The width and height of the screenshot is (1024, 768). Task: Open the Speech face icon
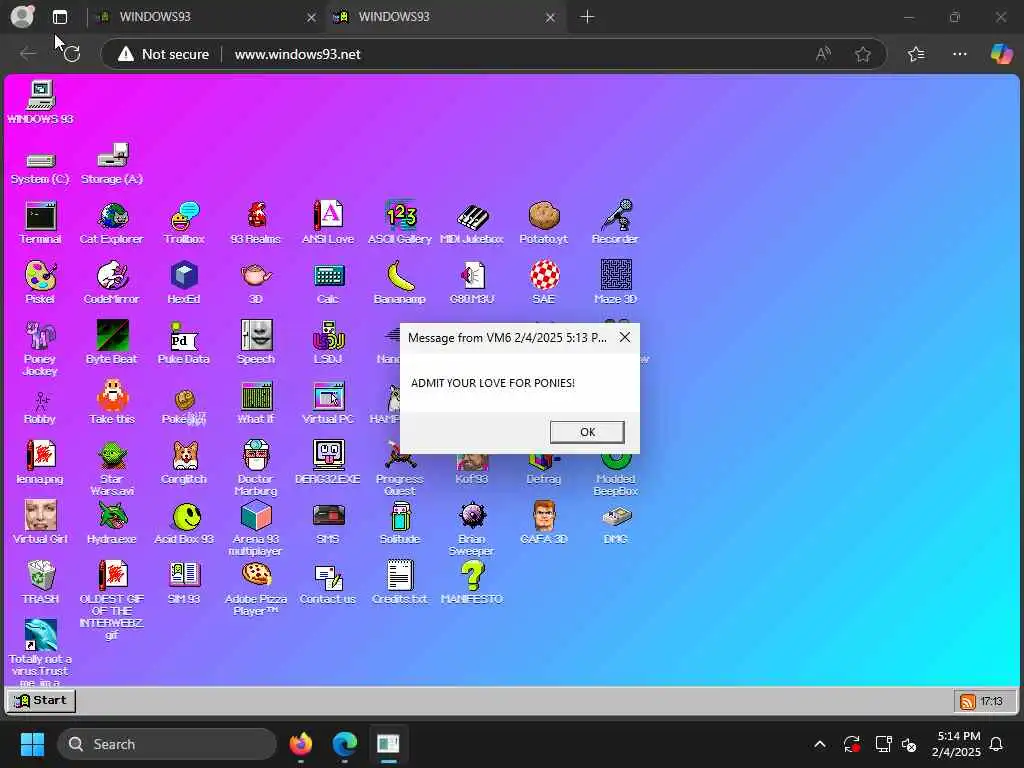pos(256,343)
